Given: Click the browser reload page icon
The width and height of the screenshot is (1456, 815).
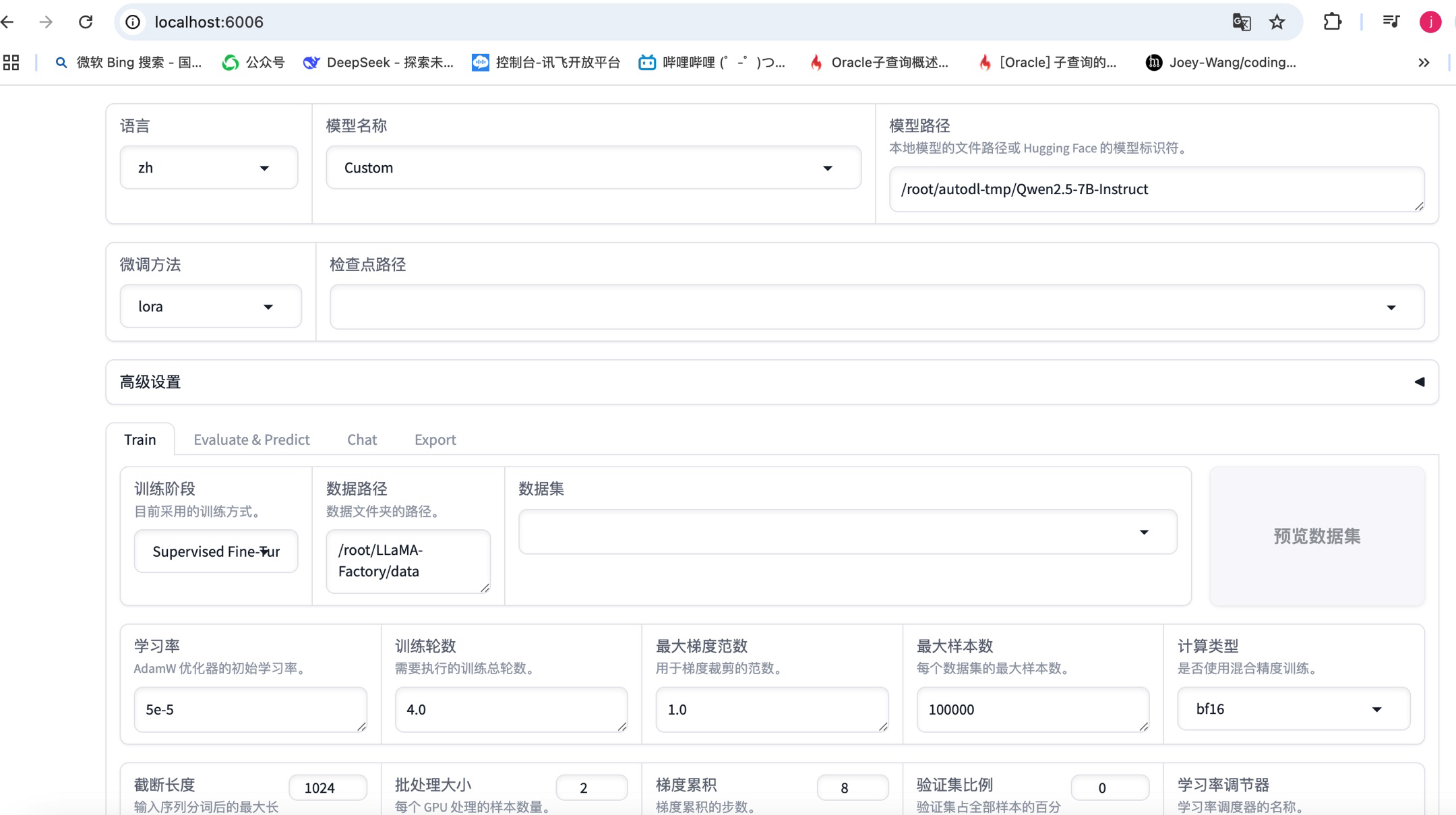Looking at the screenshot, I should point(86,22).
